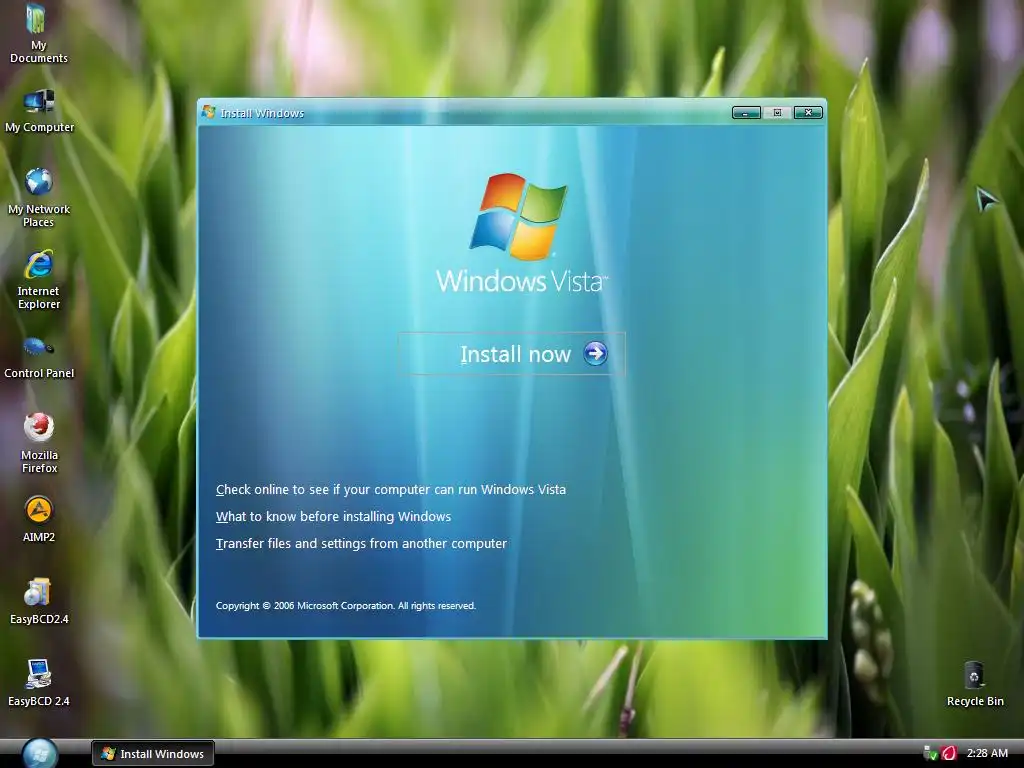Close the Install Windows window

[x=808, y=113]
